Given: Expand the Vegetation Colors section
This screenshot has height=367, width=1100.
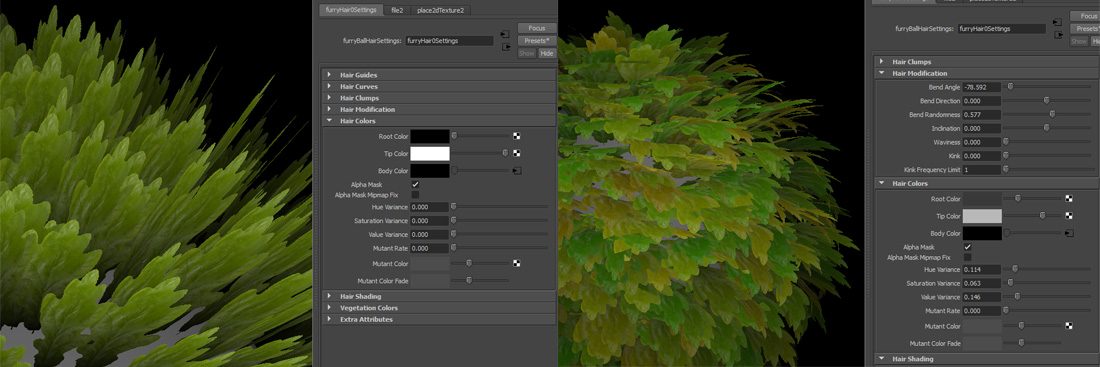Looking at the screenshot, I should (x=438, y=307).
